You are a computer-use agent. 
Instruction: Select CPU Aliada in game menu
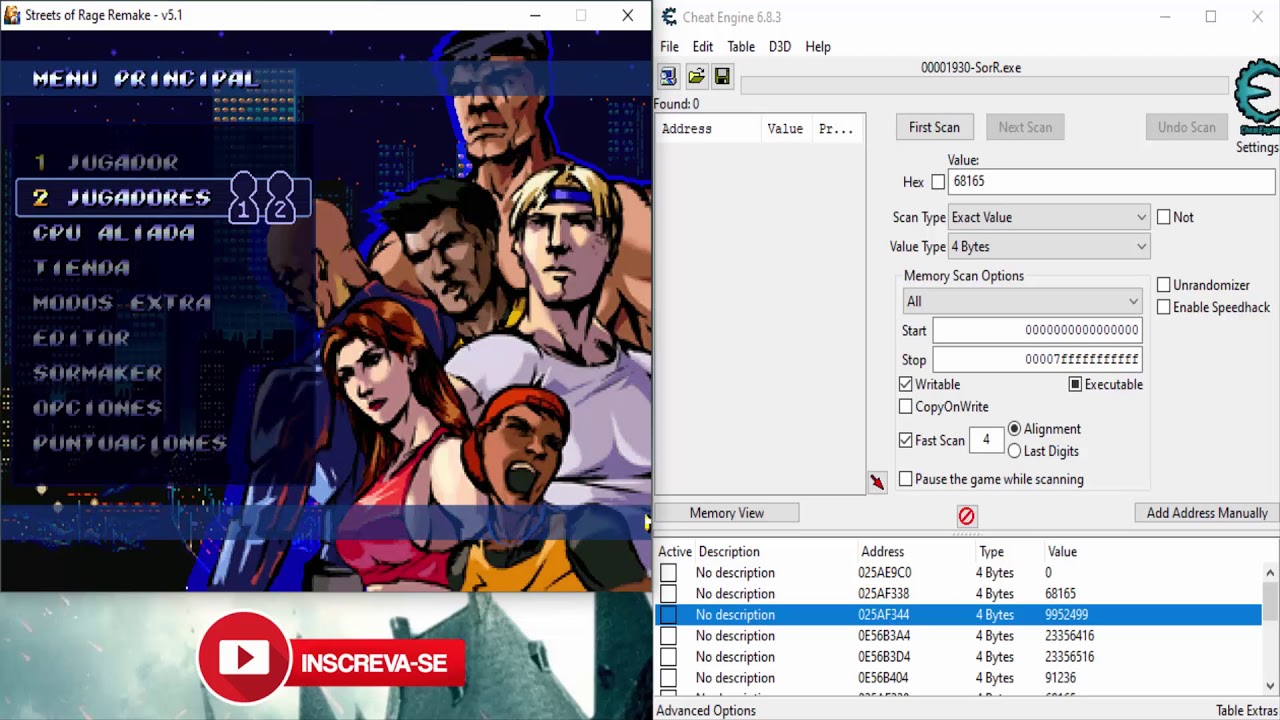pos(113,233)
